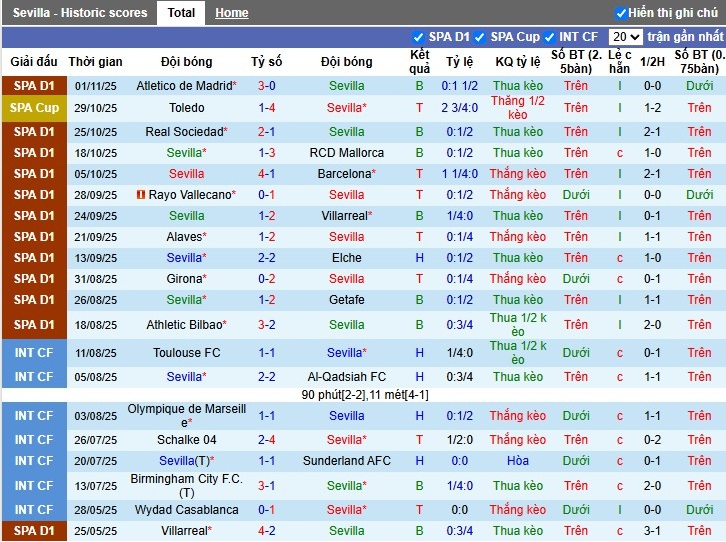726x542 pixels.
Task: Uncheck the SPA Cup filter checkbox
Action: click(x=480, y=37)
